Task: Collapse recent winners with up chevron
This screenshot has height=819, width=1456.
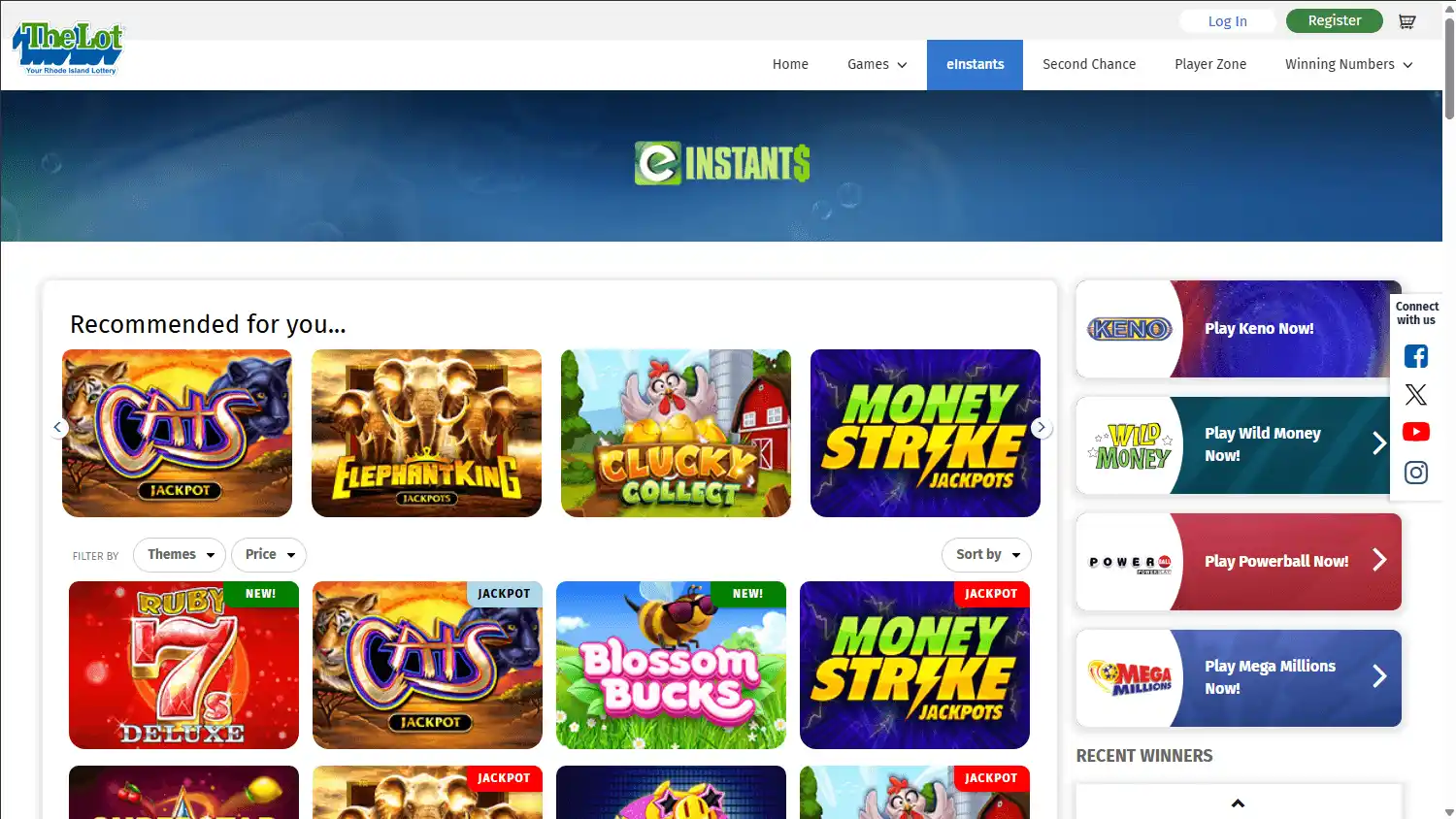Action: [x=1238, y=803]
